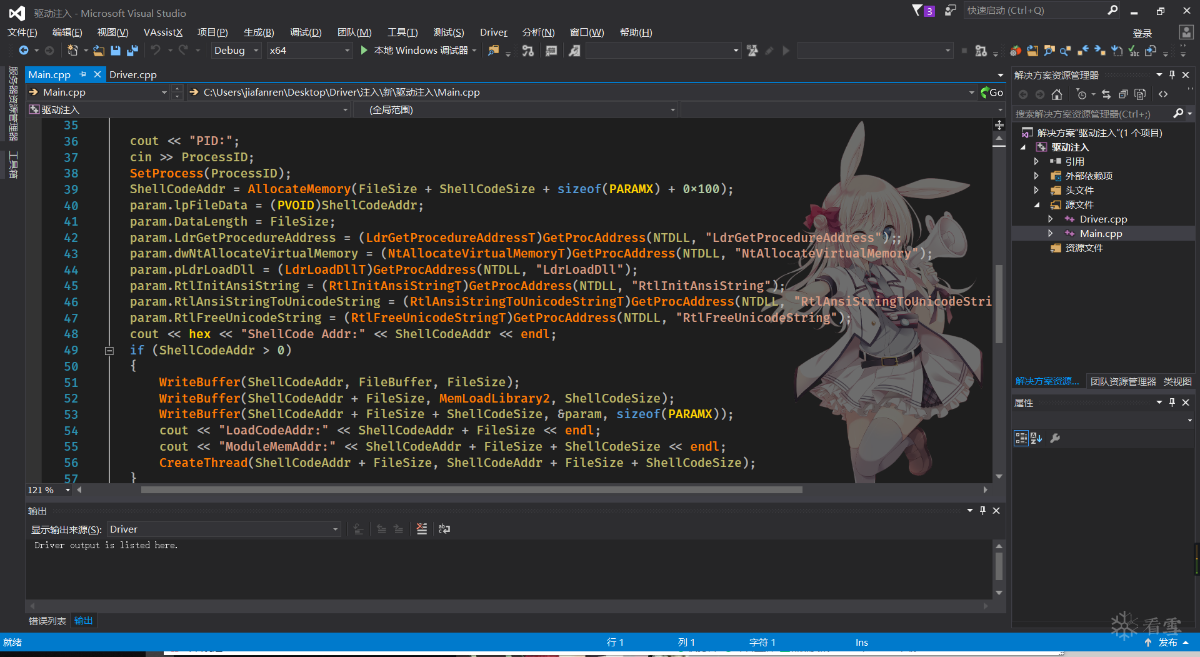
Task: Open the 帮助(H) menu
Action: (636, 32)
